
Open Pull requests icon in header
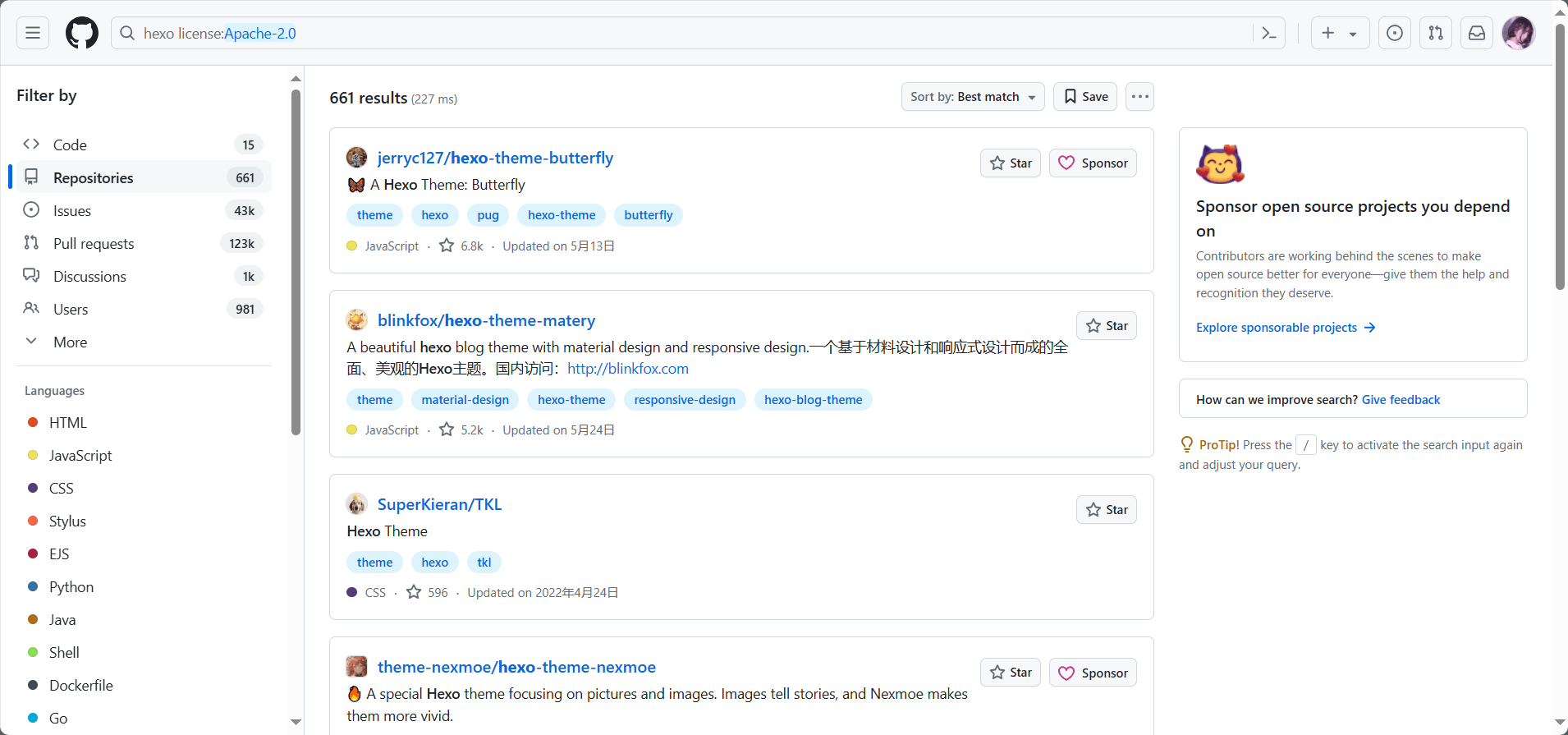[x=1436, y=33]
